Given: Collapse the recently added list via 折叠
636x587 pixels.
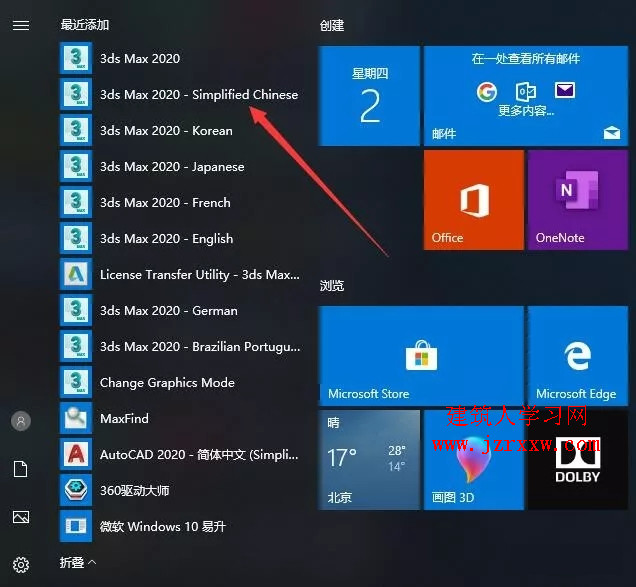Looking at the screenshot, I should pyautogui.click(x=78, y=563).
